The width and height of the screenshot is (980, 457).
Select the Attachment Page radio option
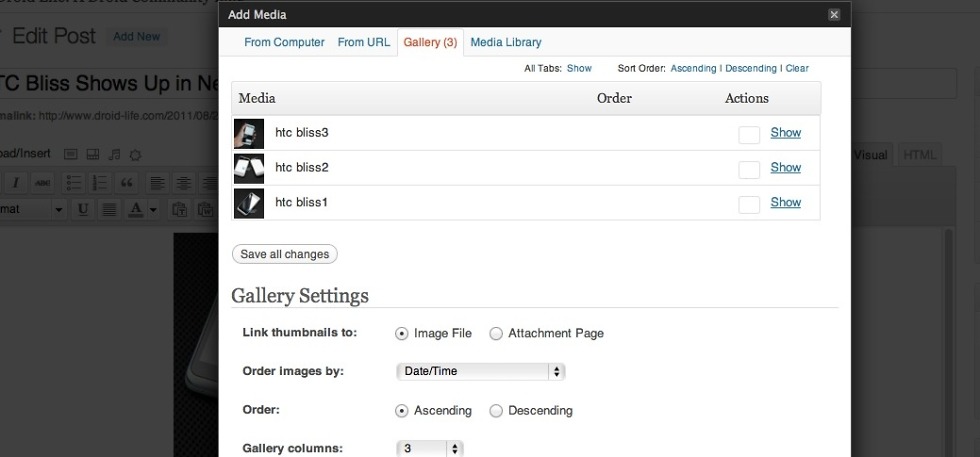(x=496, y=334)
